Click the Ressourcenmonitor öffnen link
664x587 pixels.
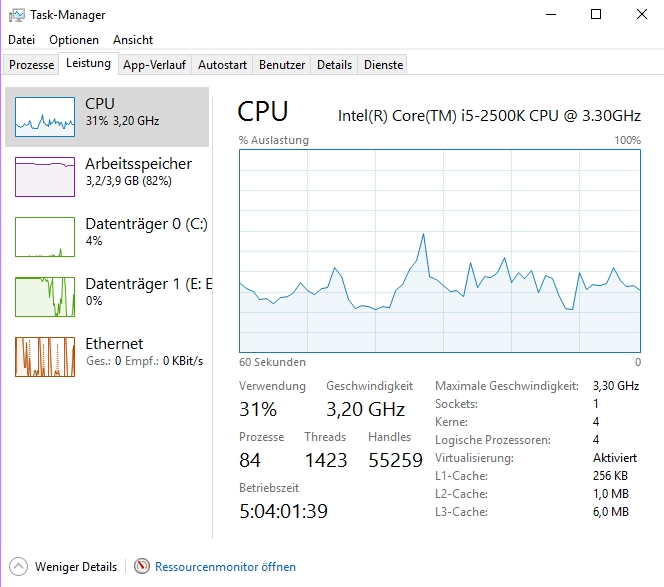[225, 567]
